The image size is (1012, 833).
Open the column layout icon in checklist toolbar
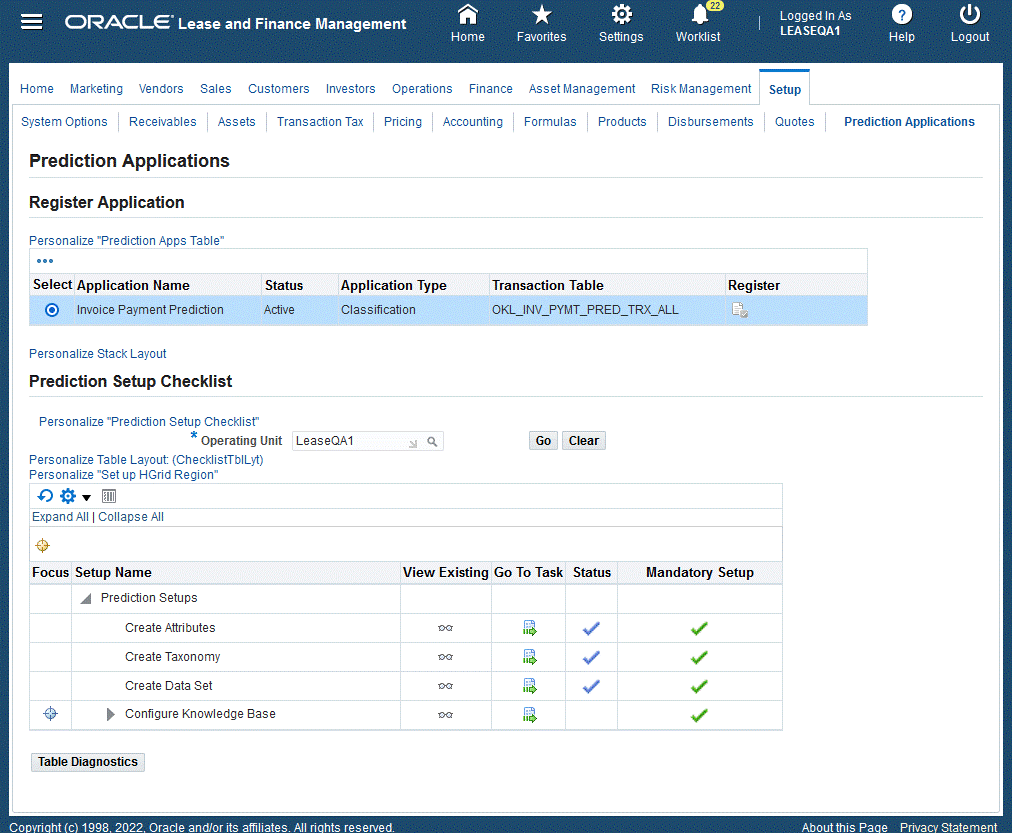[109, 496]
